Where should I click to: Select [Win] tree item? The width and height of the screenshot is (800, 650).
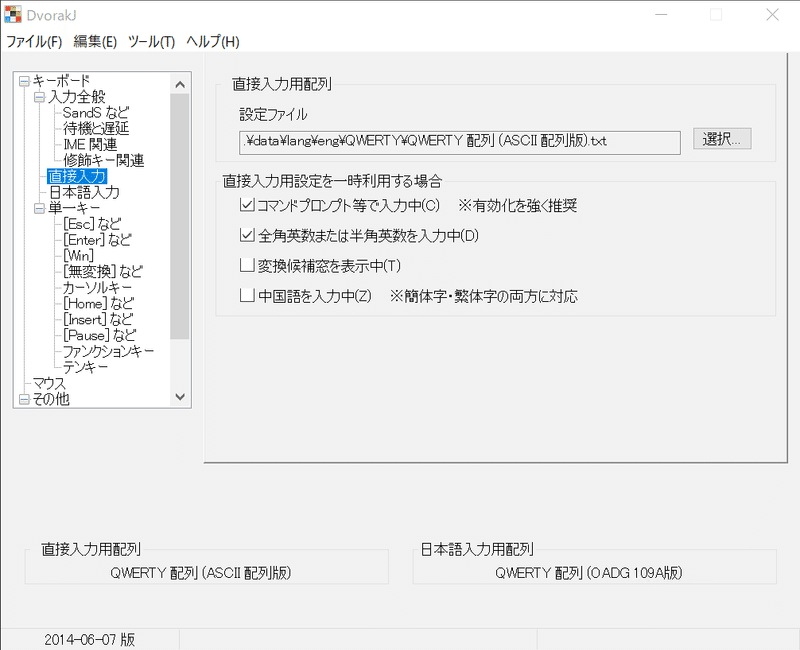[79, 256]
